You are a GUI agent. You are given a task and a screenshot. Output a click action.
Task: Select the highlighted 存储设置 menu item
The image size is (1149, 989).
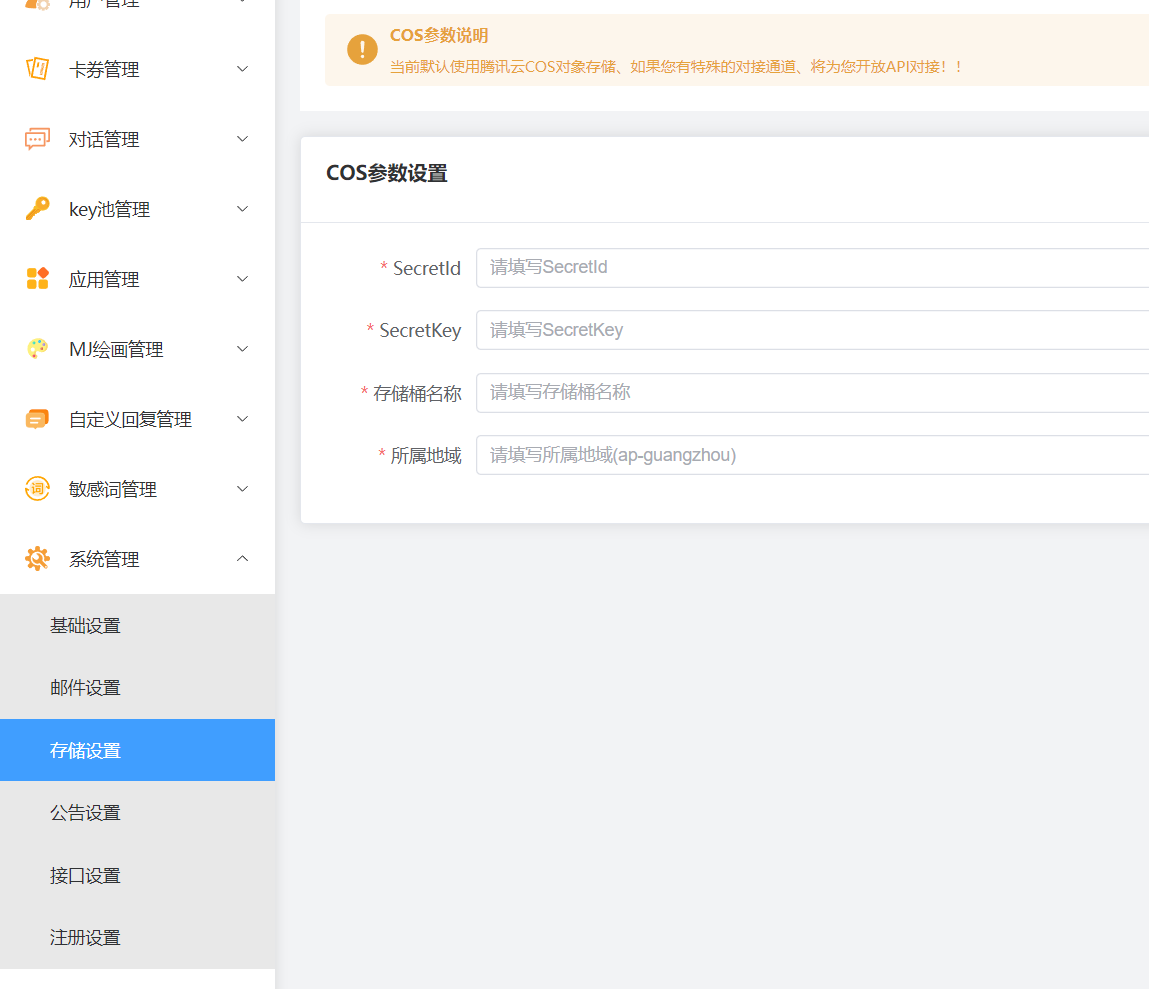(85, 750)
